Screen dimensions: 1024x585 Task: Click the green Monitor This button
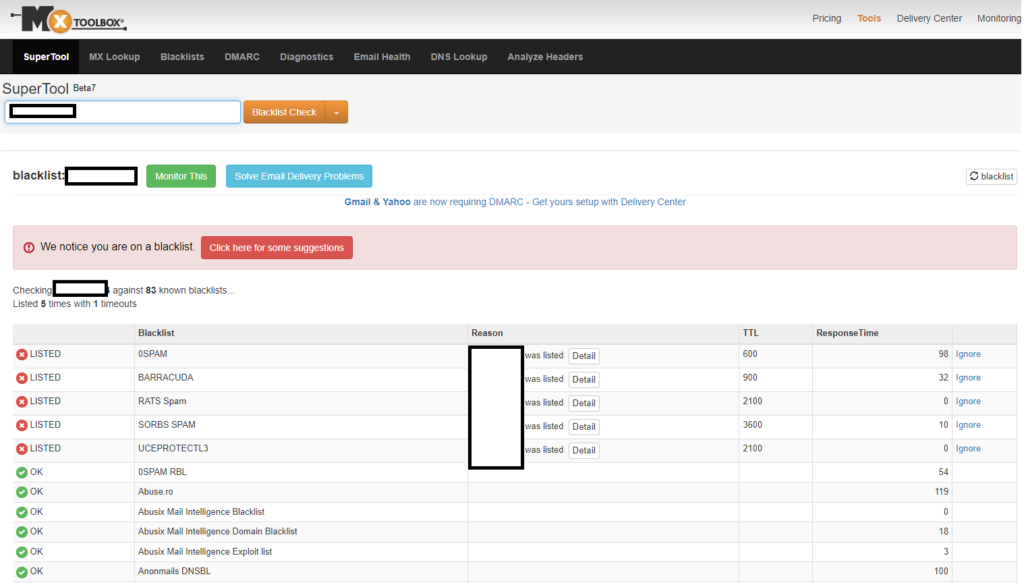181,176
